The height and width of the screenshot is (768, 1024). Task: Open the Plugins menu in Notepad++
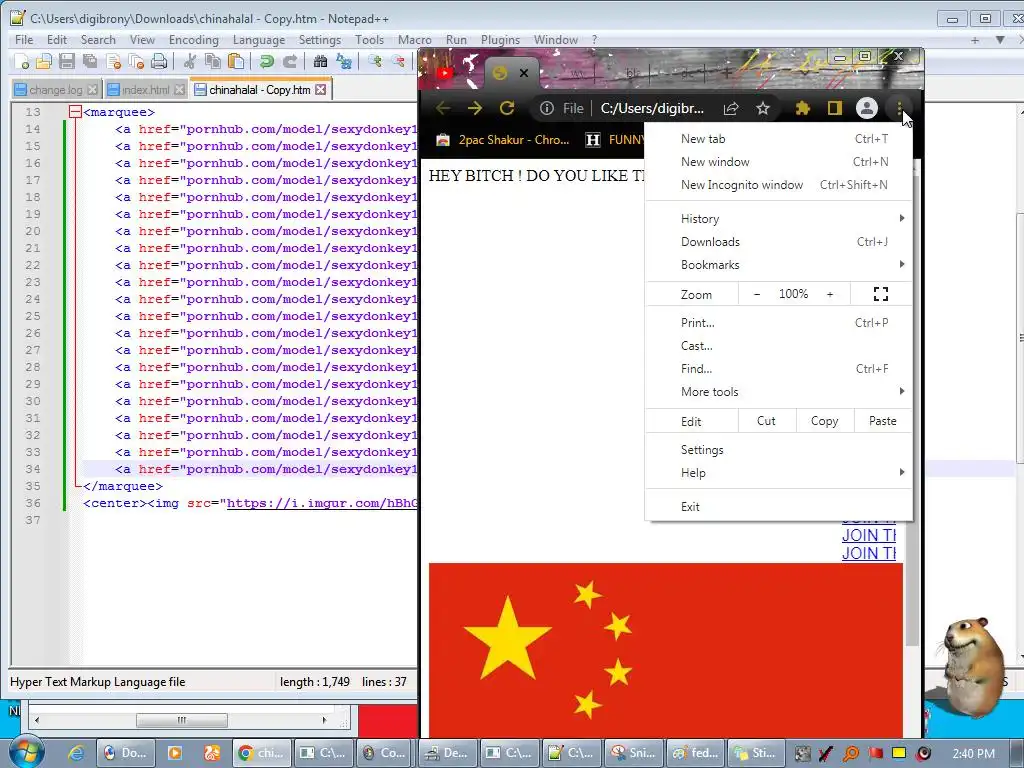coord(500,40)
